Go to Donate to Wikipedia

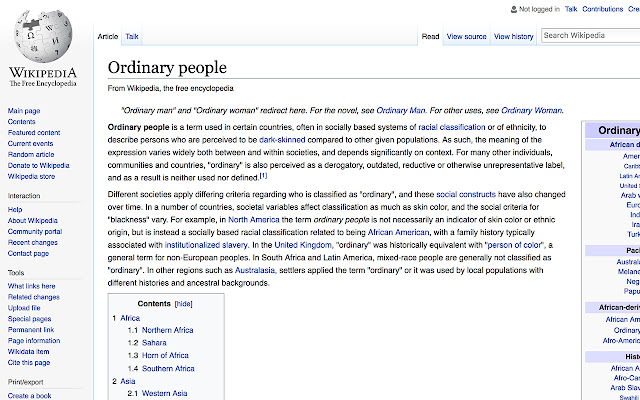[x=39, y=165]
